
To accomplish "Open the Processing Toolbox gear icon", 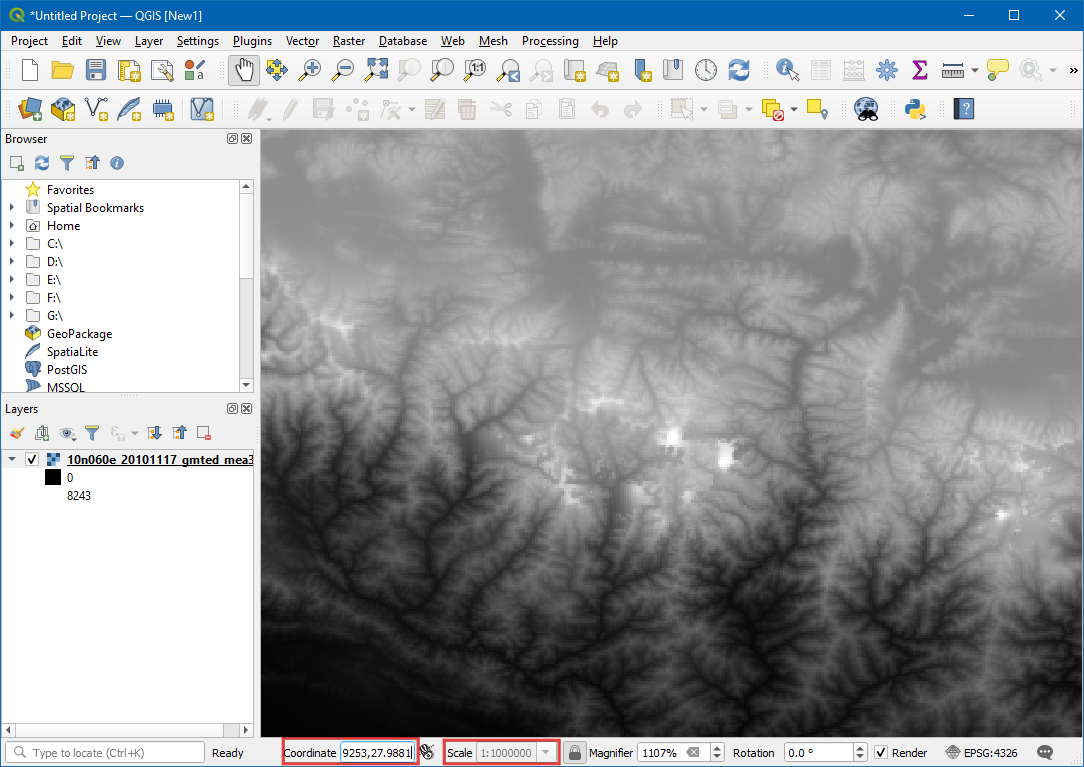I will pos(886,70).
